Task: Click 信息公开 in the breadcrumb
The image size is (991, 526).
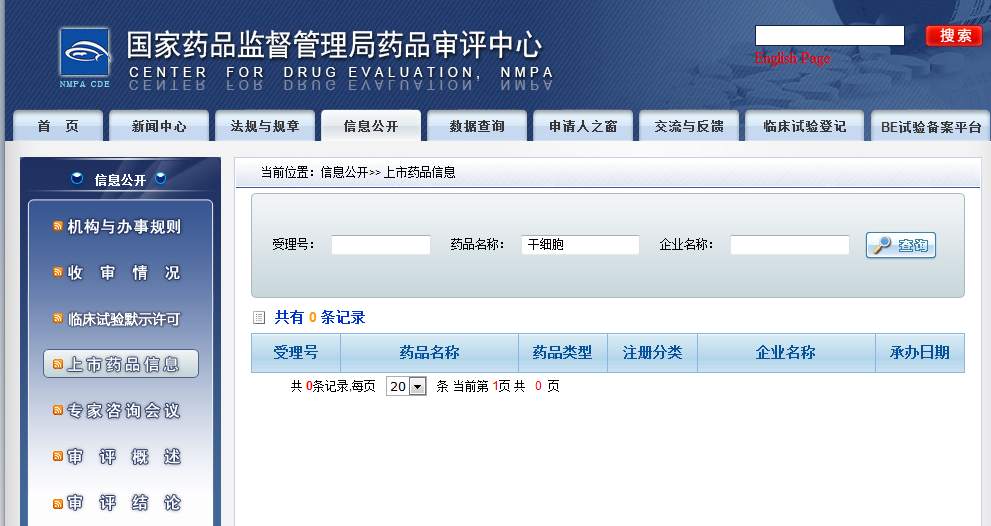Action: pos(344,172)
